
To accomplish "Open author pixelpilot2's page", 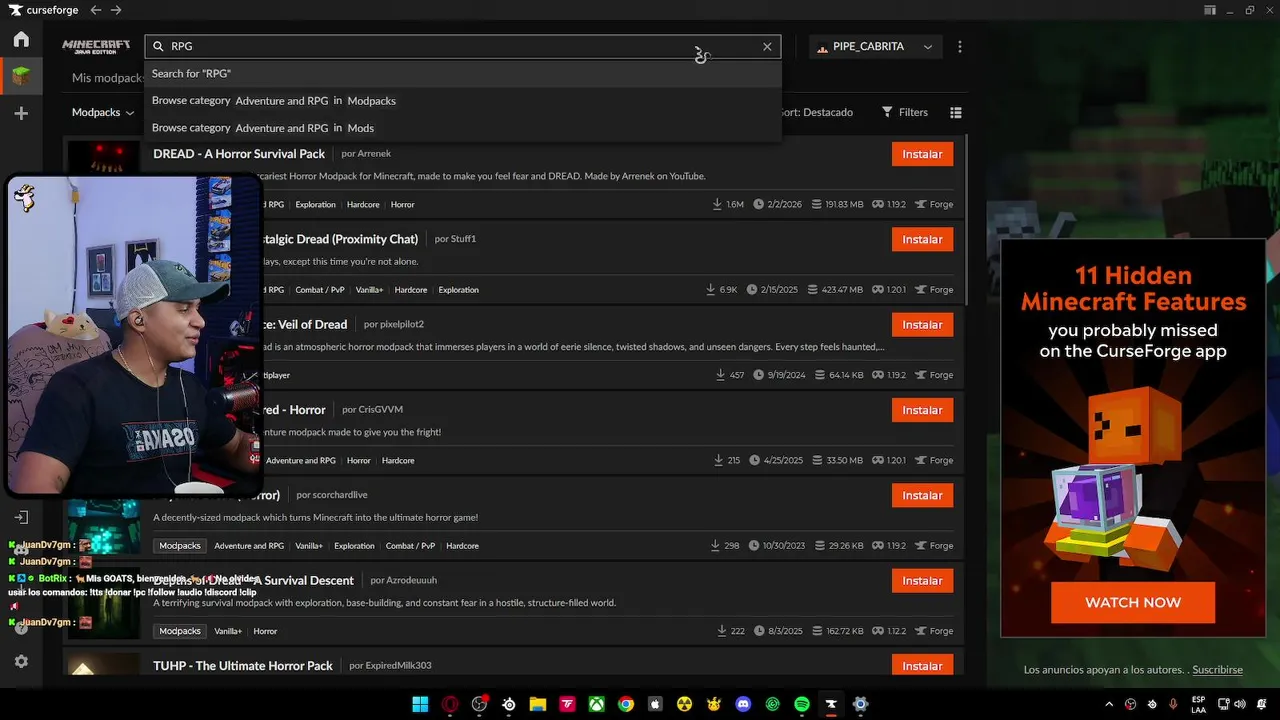I will point(401,324).
